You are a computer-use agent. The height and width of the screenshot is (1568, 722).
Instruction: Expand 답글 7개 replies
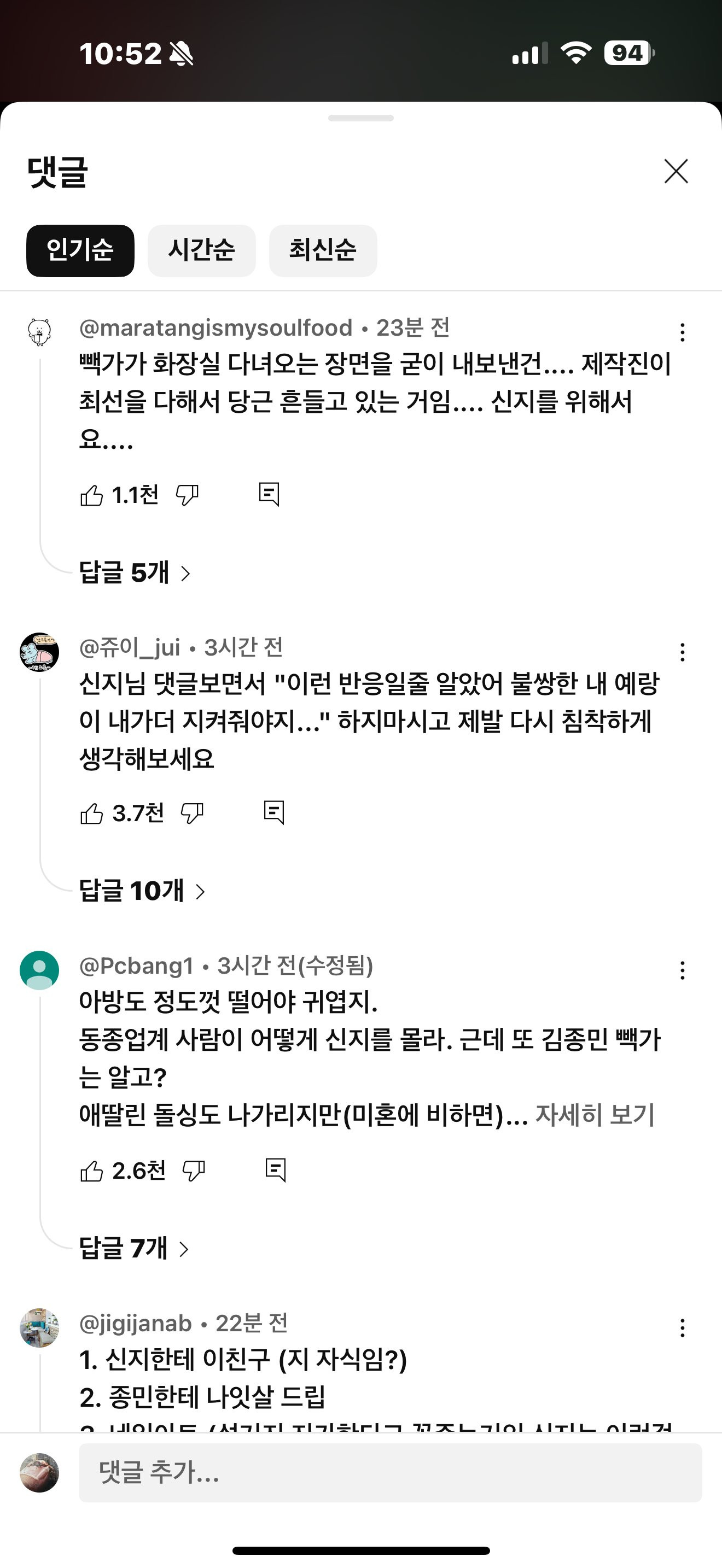(134, 1248)
